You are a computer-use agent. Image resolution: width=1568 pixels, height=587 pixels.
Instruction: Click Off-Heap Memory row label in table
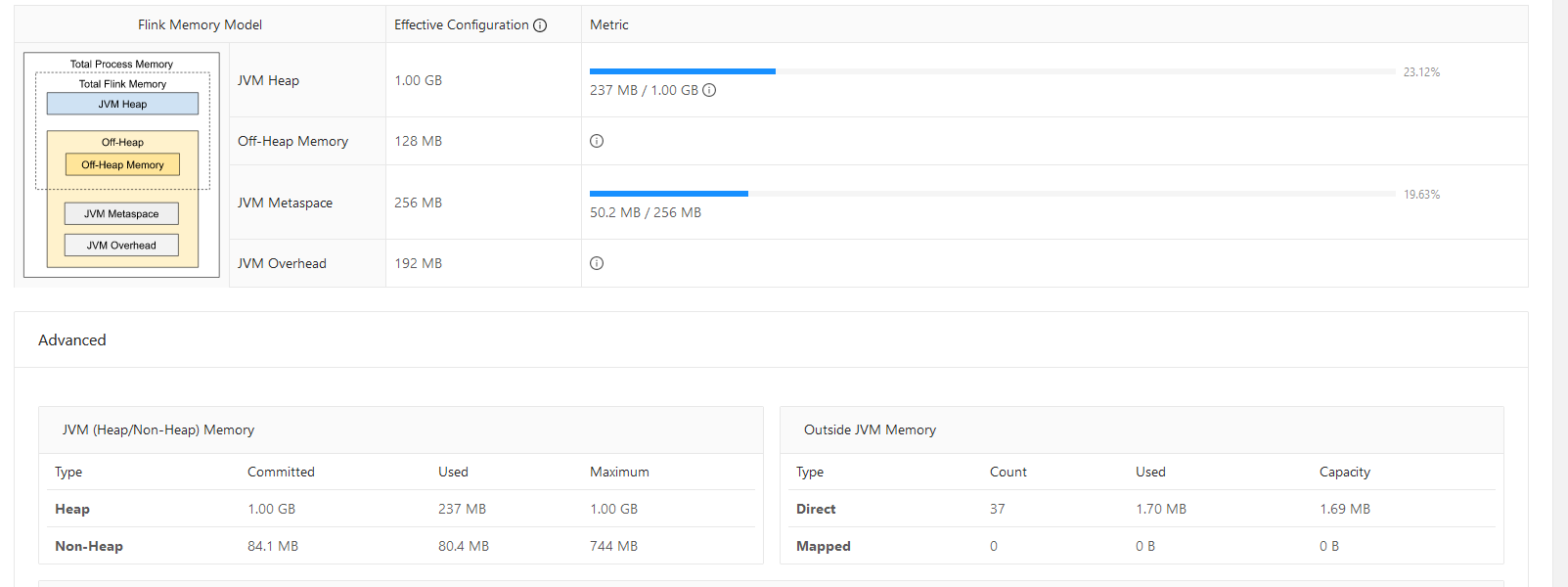click(292, 141)
